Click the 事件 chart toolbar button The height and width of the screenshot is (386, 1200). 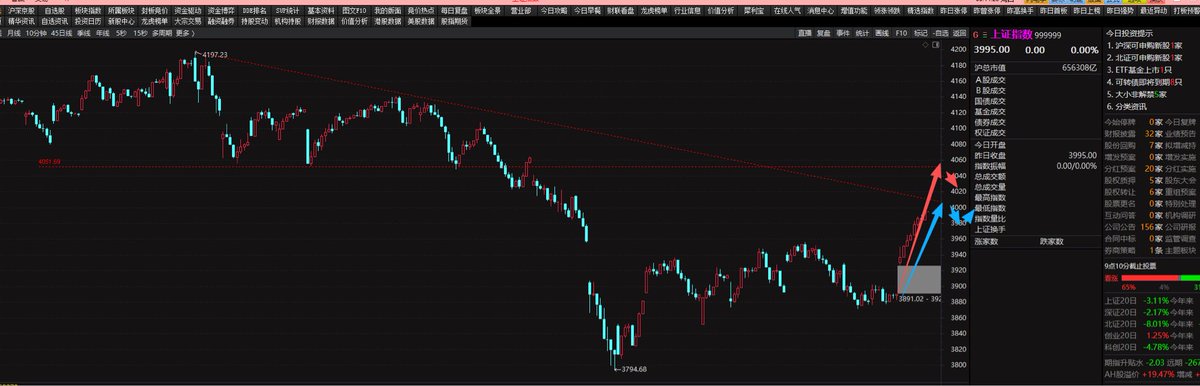click(843, 33)
